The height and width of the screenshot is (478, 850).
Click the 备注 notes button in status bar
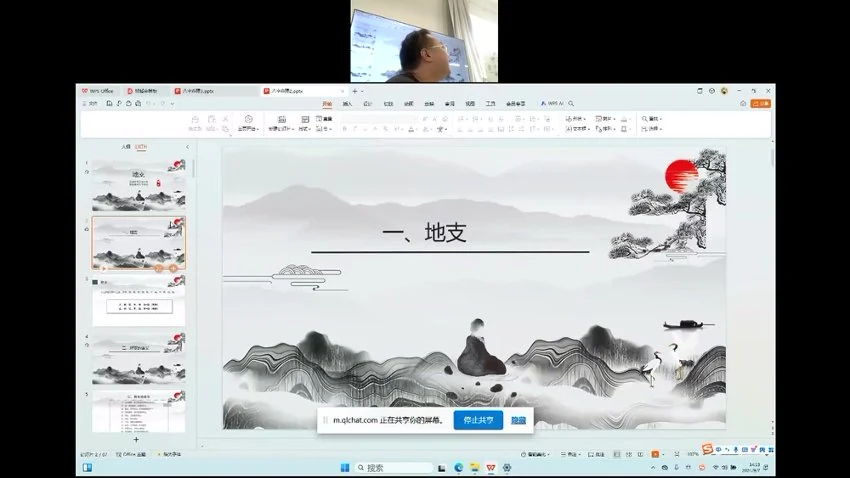pyautogui.click(x=570, y=454)
